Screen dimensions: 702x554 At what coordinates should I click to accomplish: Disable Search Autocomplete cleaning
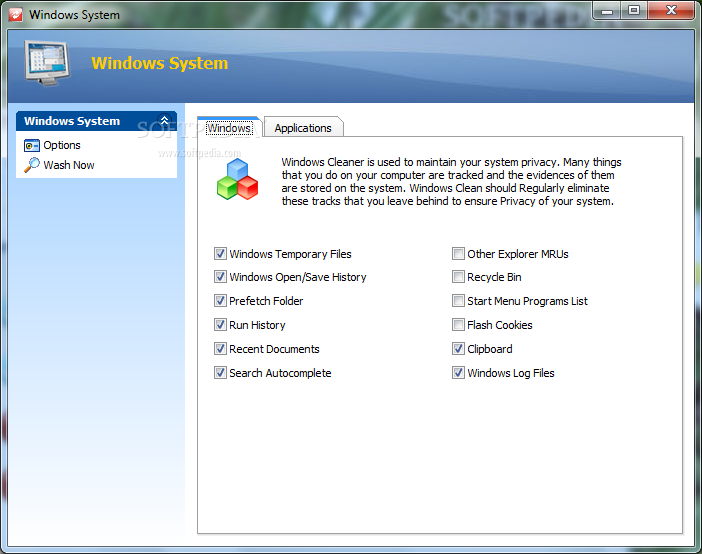(x=220, y=373)
